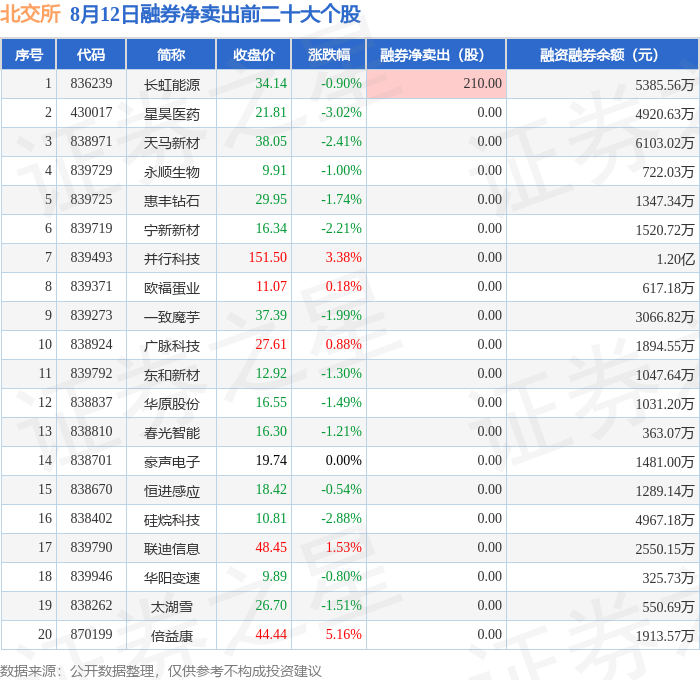Click the 北交所 title text
700x680 pixels.
30,14
